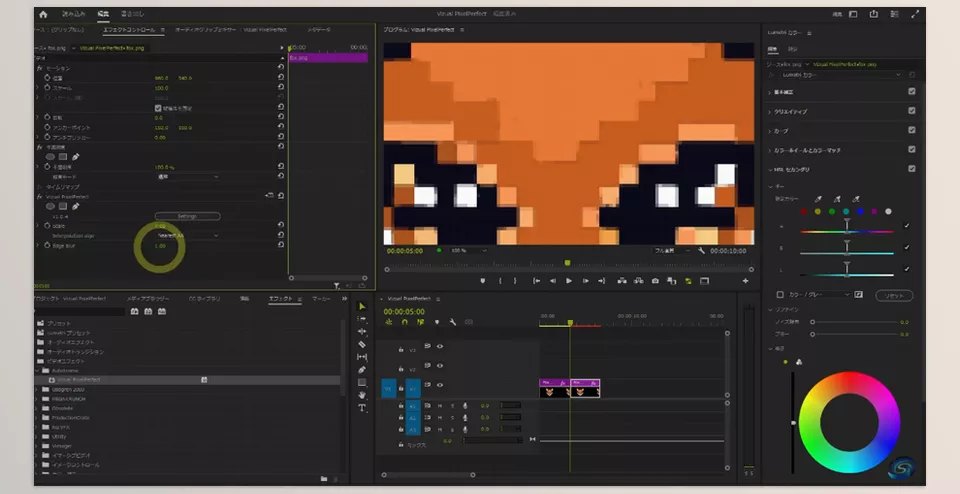Viewport: 960px width, 494px height.
Task: Click the Settings button in Visual PixelPerfect
Action: pos(187,216)
